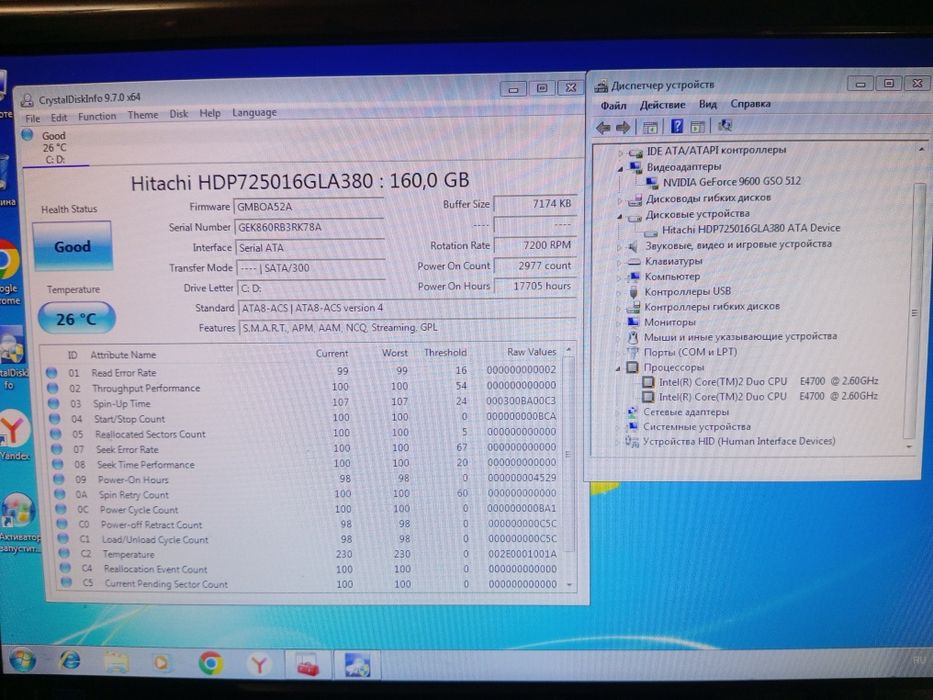The height and width of the screenshot is (700, 933).
Task: Select the Current Pending Sector Count row
Action: 309,584
